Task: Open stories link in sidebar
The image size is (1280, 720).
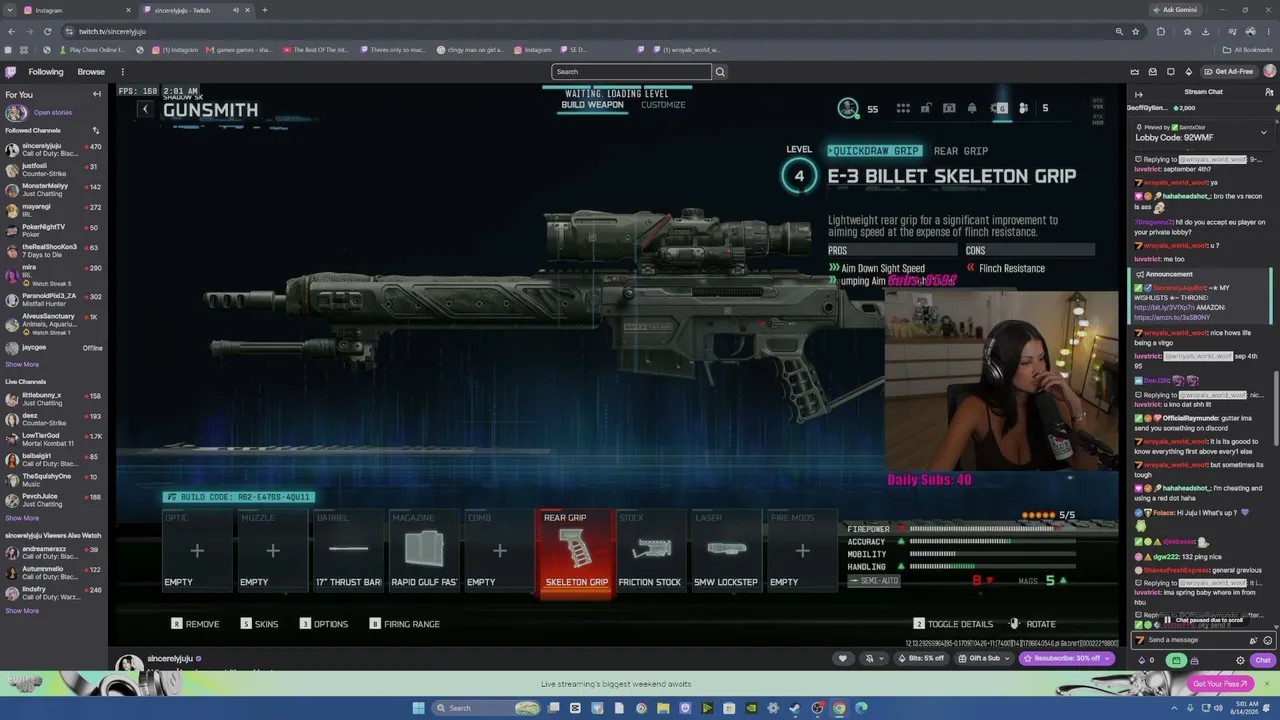Action: 52,113
